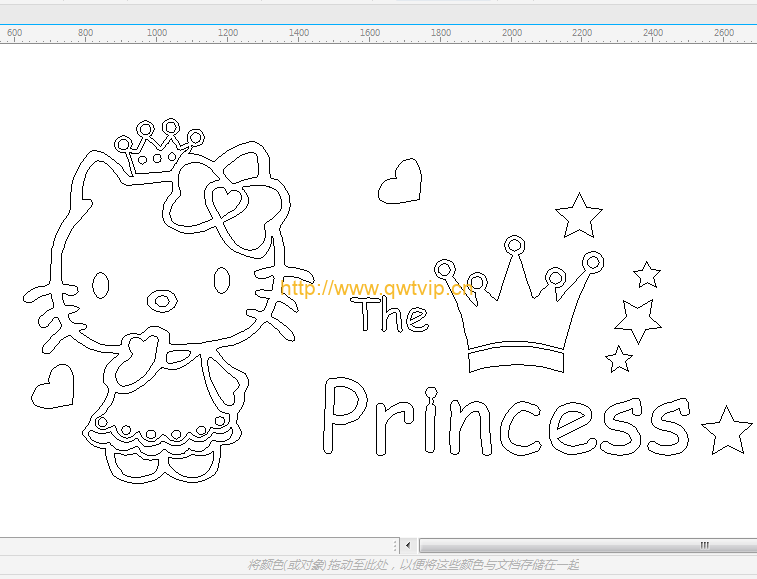The height and width of the screenshot is (579, 757).
Task: Select the heart shape left of Kitty's dress
Action: click(x=53, y=386)
